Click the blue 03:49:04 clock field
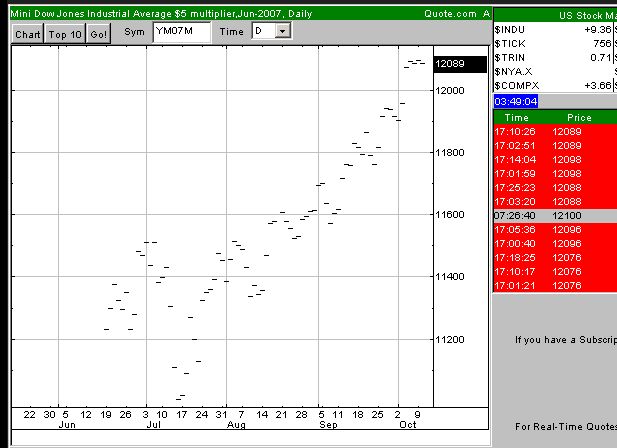This screenshot has width=617, height=448. 515,101
